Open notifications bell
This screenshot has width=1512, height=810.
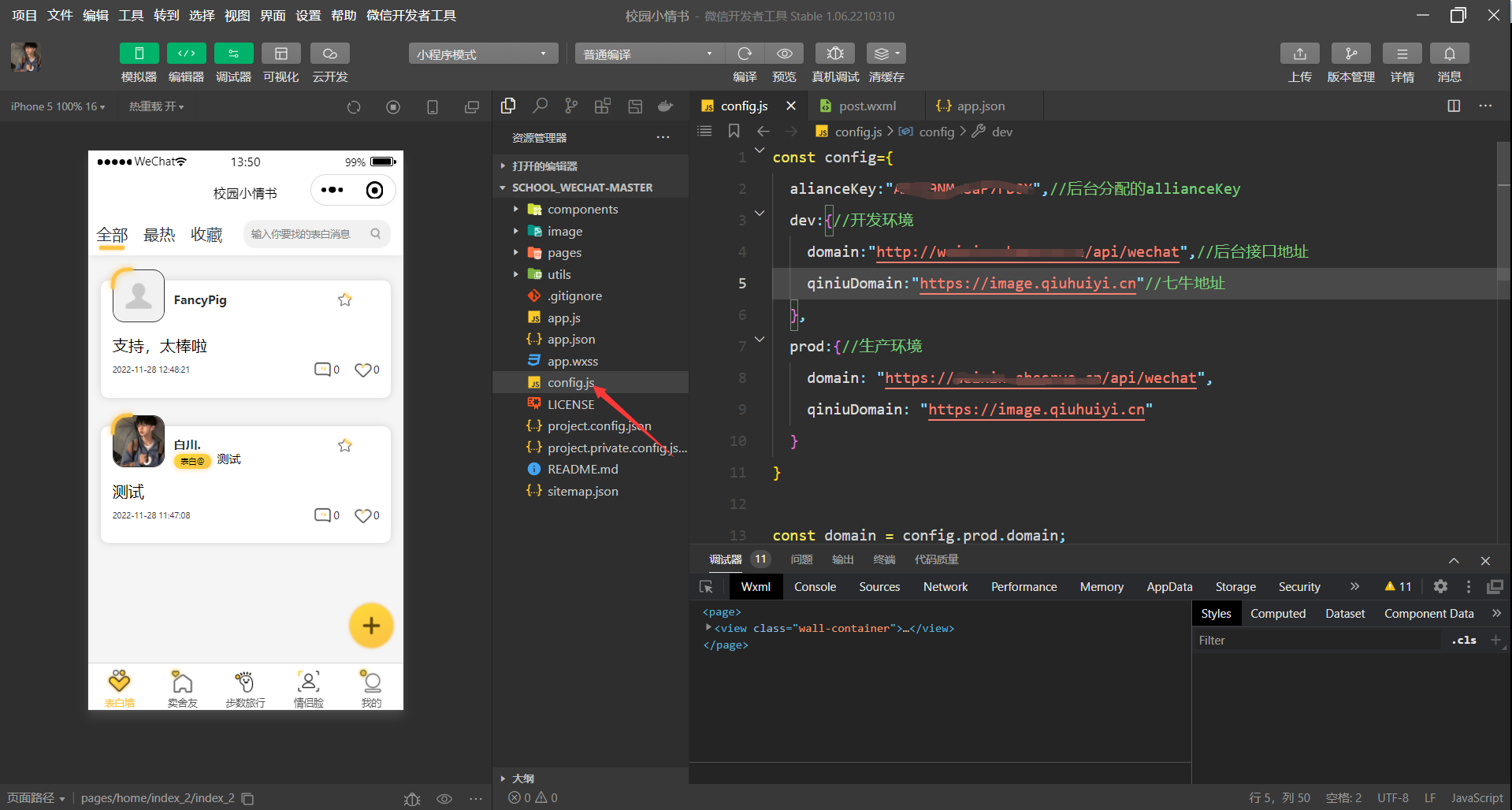coord(1450,54)
